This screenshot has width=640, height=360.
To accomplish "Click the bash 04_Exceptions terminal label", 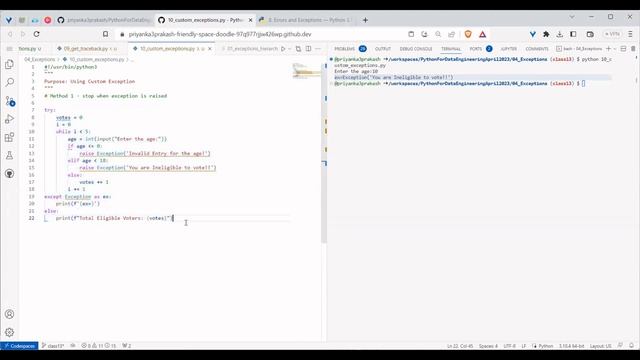I will (x=579, y=49).
